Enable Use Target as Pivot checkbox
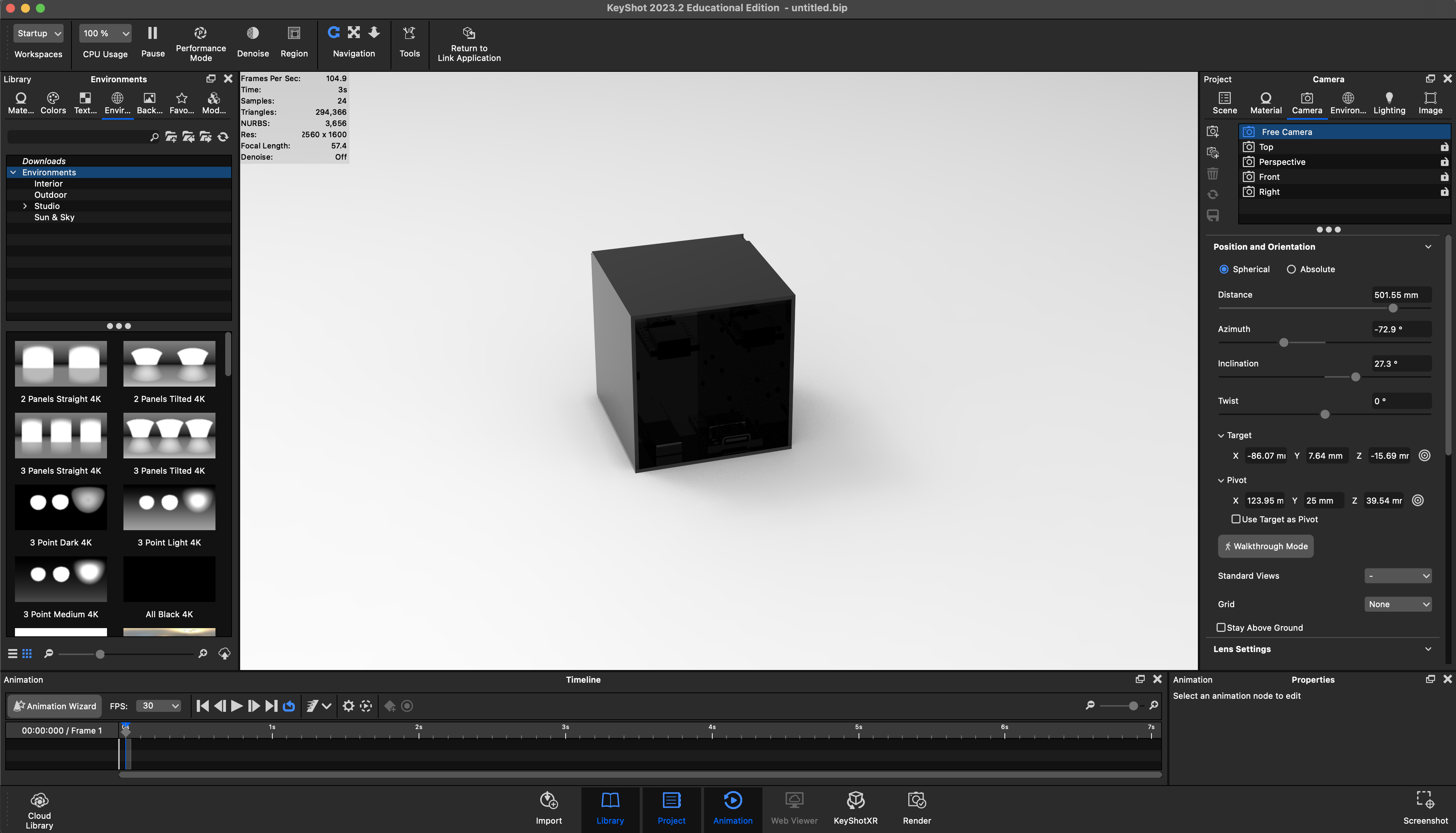The width and height of the screenshot is (1456, 833). tap(1236, 519)
